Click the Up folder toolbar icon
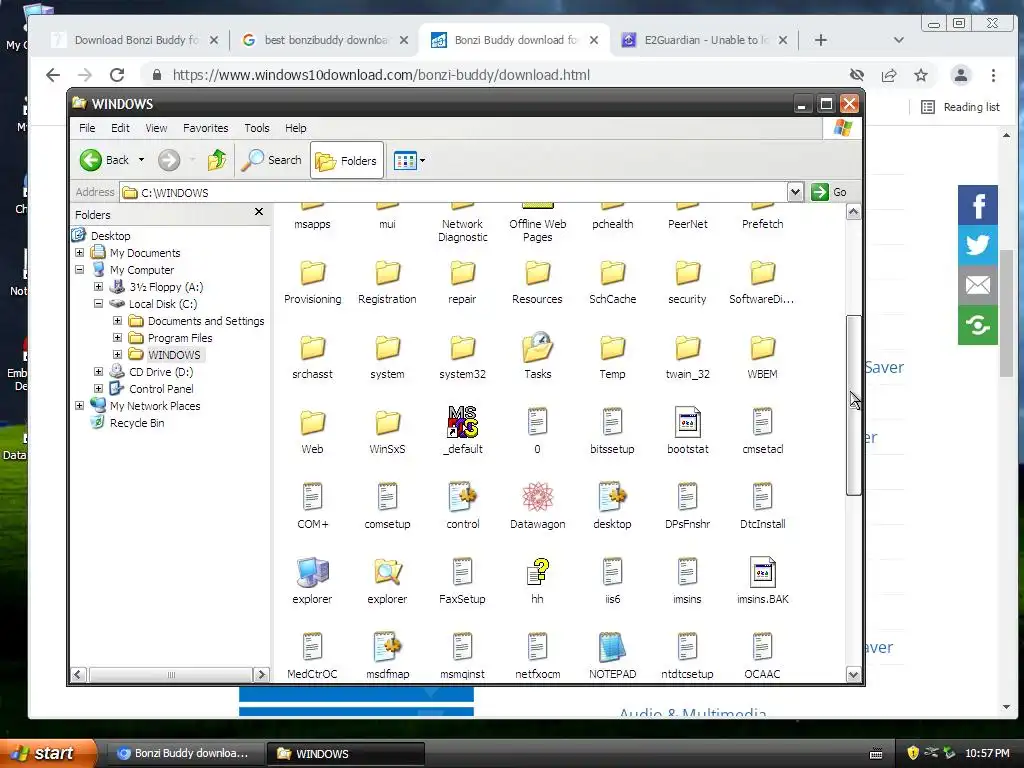The height and width of the screenshot is (768, 1024). 217,160
